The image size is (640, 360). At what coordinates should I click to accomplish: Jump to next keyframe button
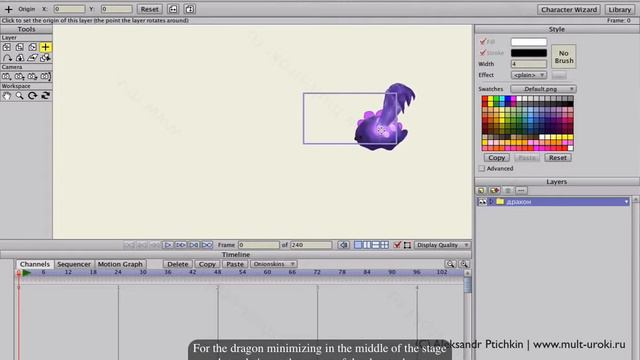click(193, 245)
